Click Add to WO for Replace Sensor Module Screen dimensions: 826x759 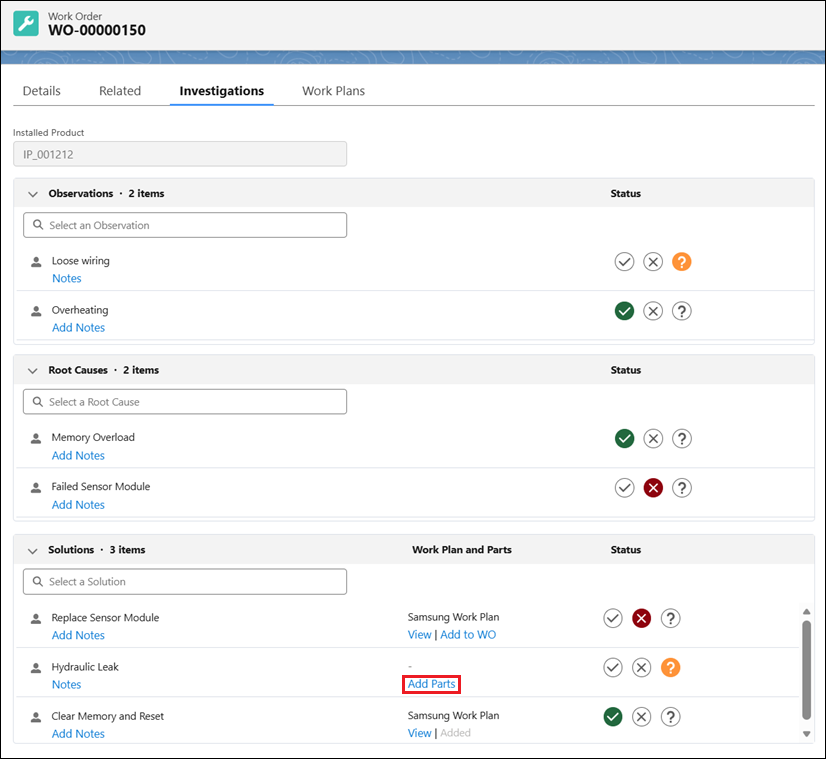[x=468, y=635]
